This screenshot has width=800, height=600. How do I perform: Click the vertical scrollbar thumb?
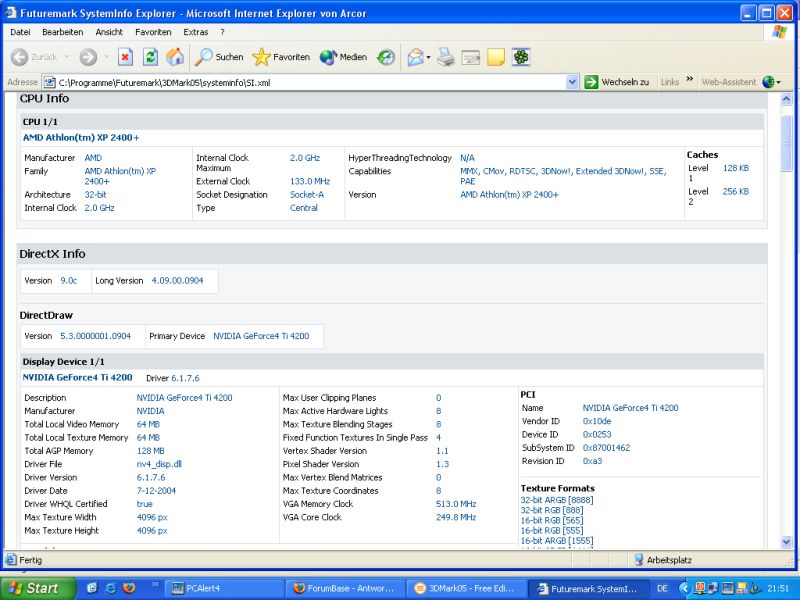click(786, 143)
